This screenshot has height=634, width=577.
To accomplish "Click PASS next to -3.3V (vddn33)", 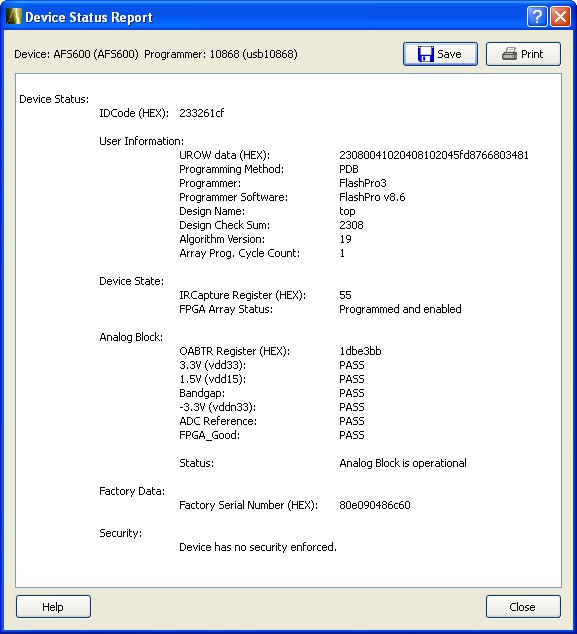I will tap(352, 407).
